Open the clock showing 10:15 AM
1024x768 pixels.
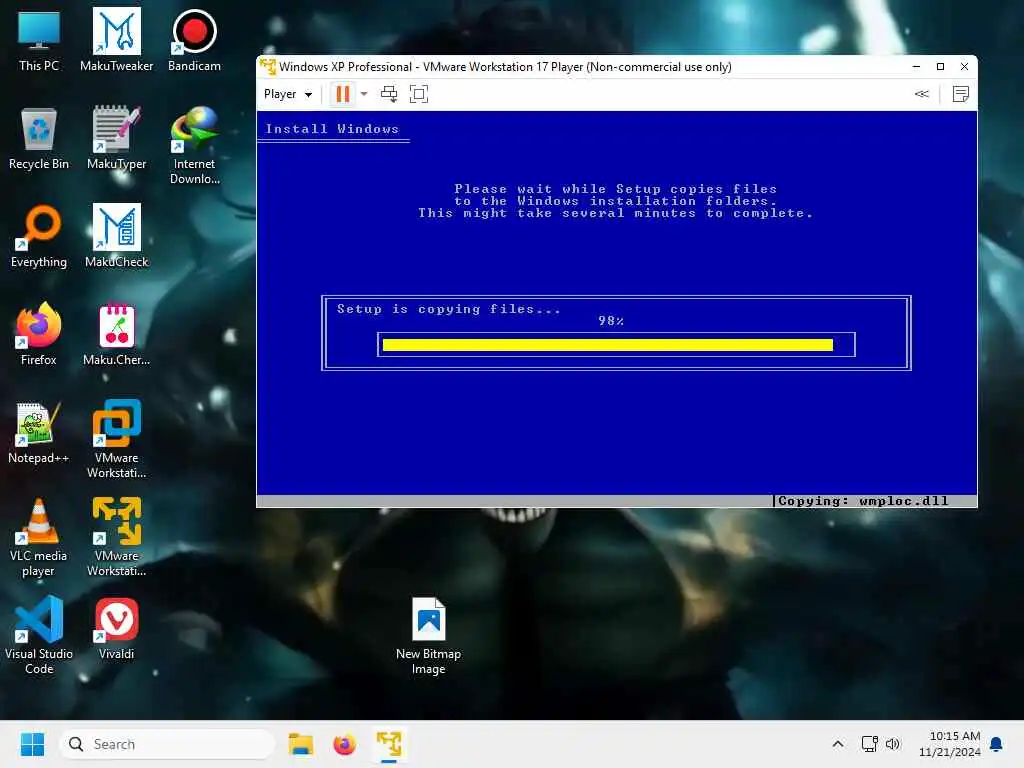pos(950,744)
